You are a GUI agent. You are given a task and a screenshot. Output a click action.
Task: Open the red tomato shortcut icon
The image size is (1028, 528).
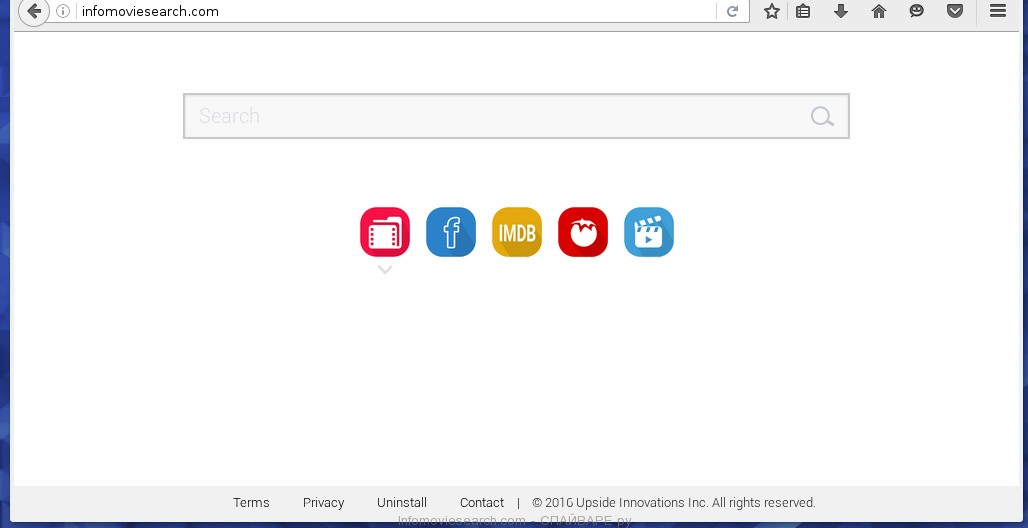pos(583,232)
